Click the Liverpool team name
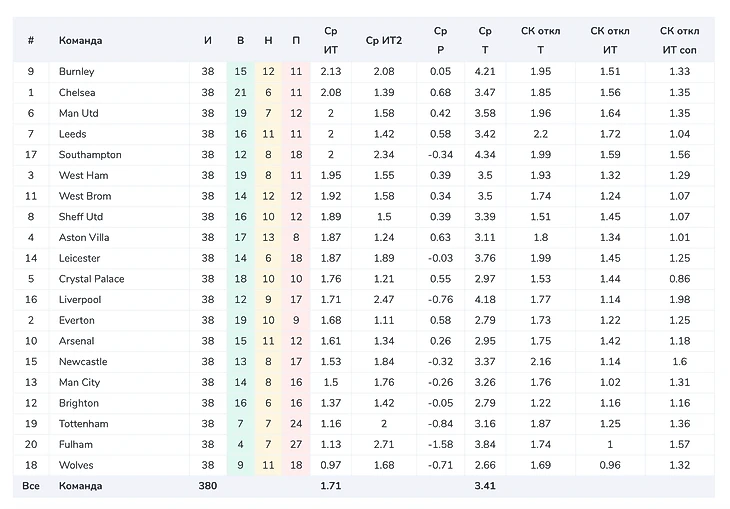 coord(80,299)
